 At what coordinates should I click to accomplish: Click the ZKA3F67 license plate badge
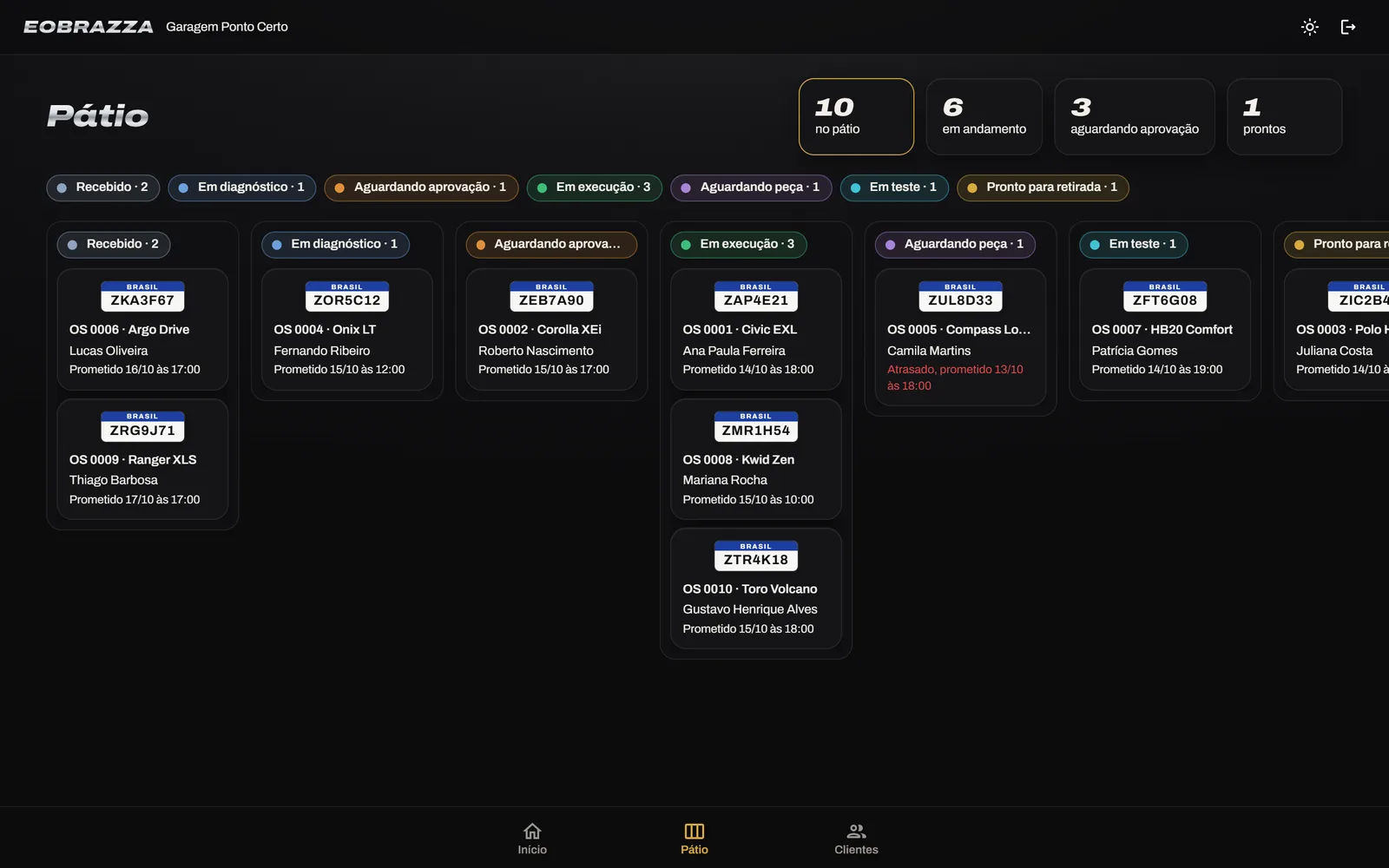click(142, 297)
